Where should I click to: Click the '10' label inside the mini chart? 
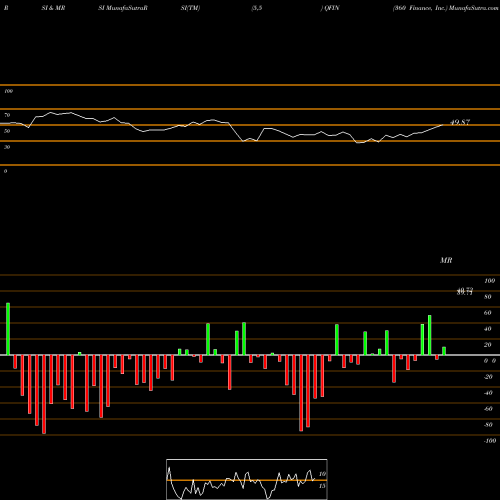[322, 474]
